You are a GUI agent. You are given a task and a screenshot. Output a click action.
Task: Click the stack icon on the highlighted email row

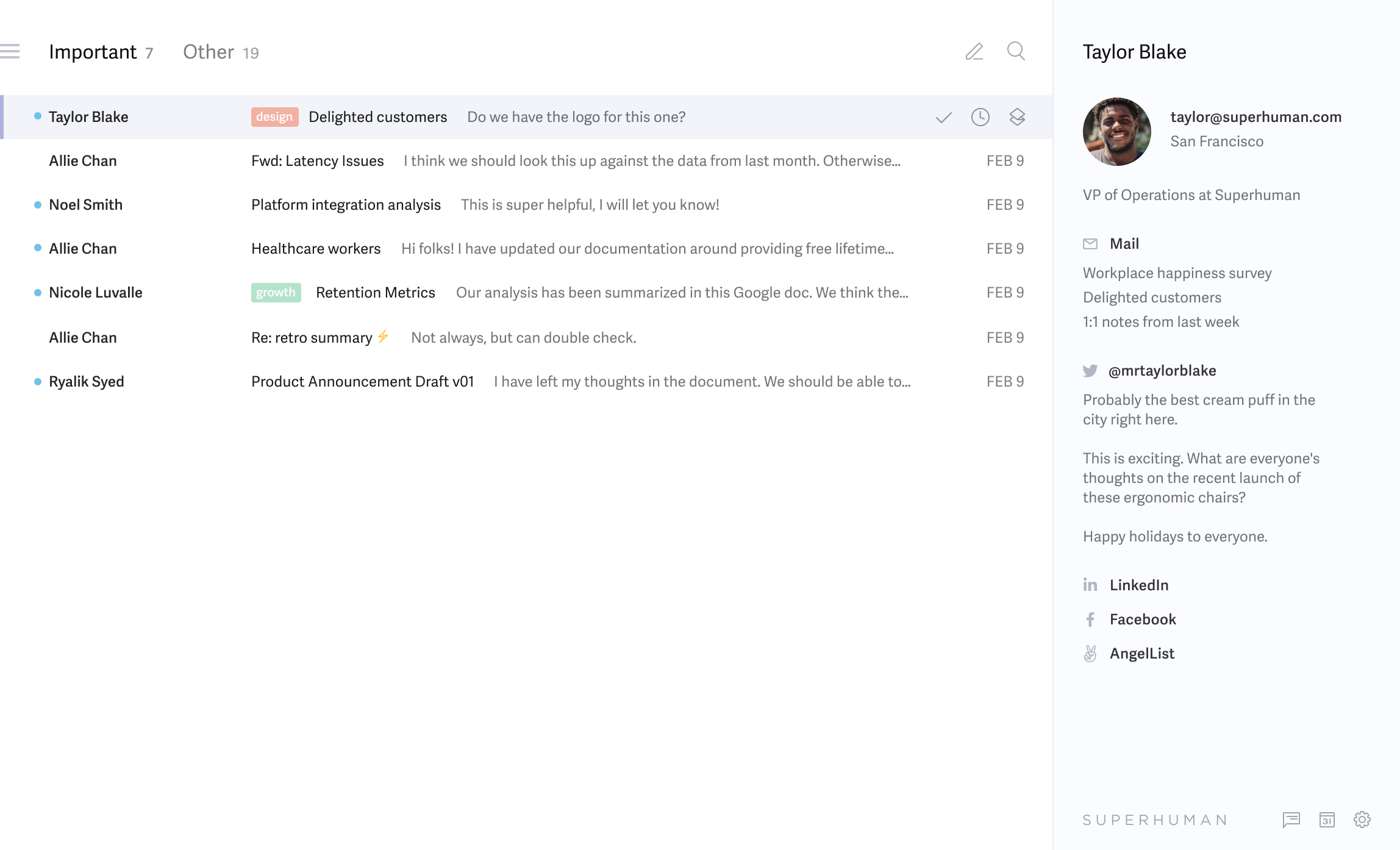coord(1018,117)
